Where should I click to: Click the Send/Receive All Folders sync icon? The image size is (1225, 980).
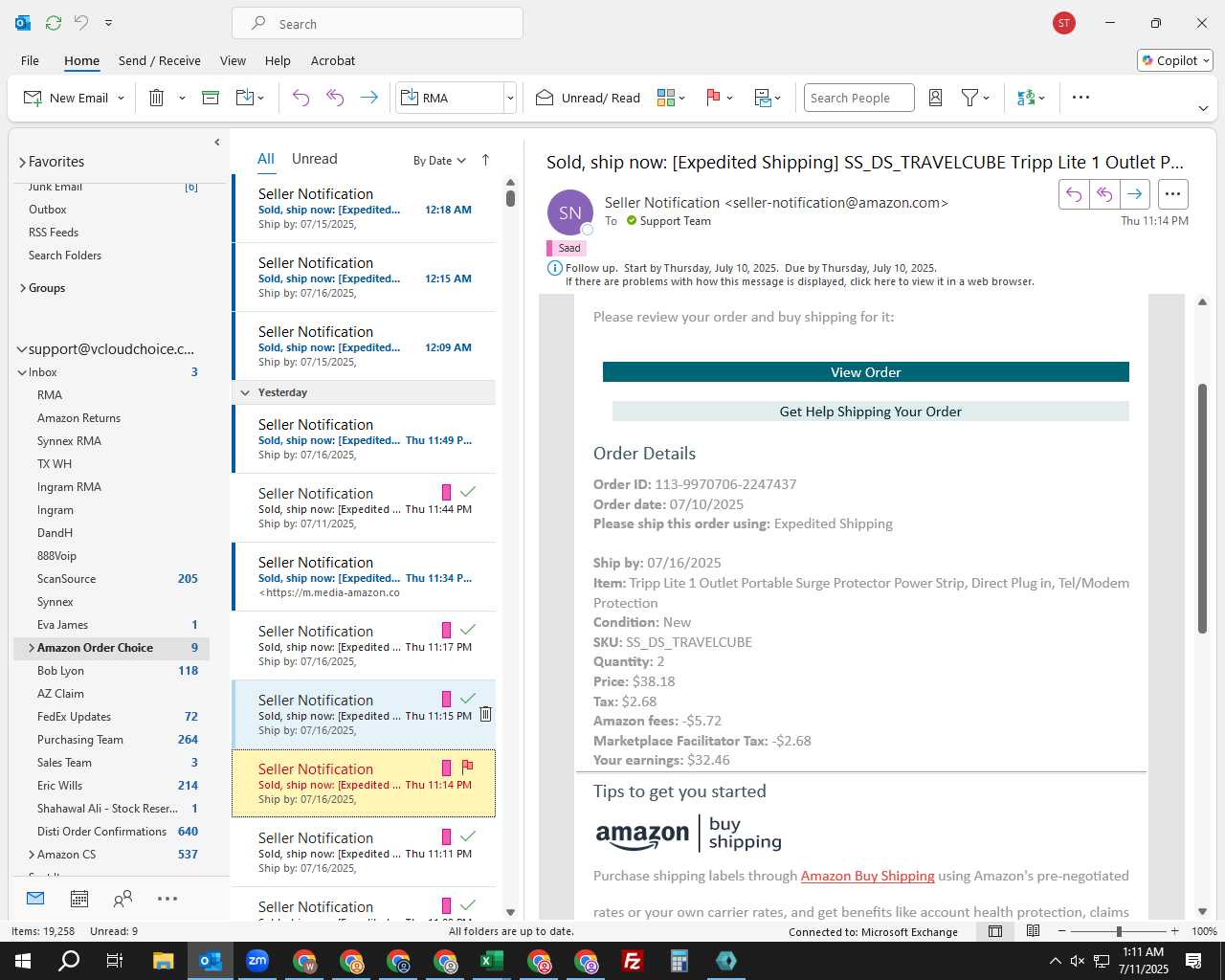pos(54,23)
